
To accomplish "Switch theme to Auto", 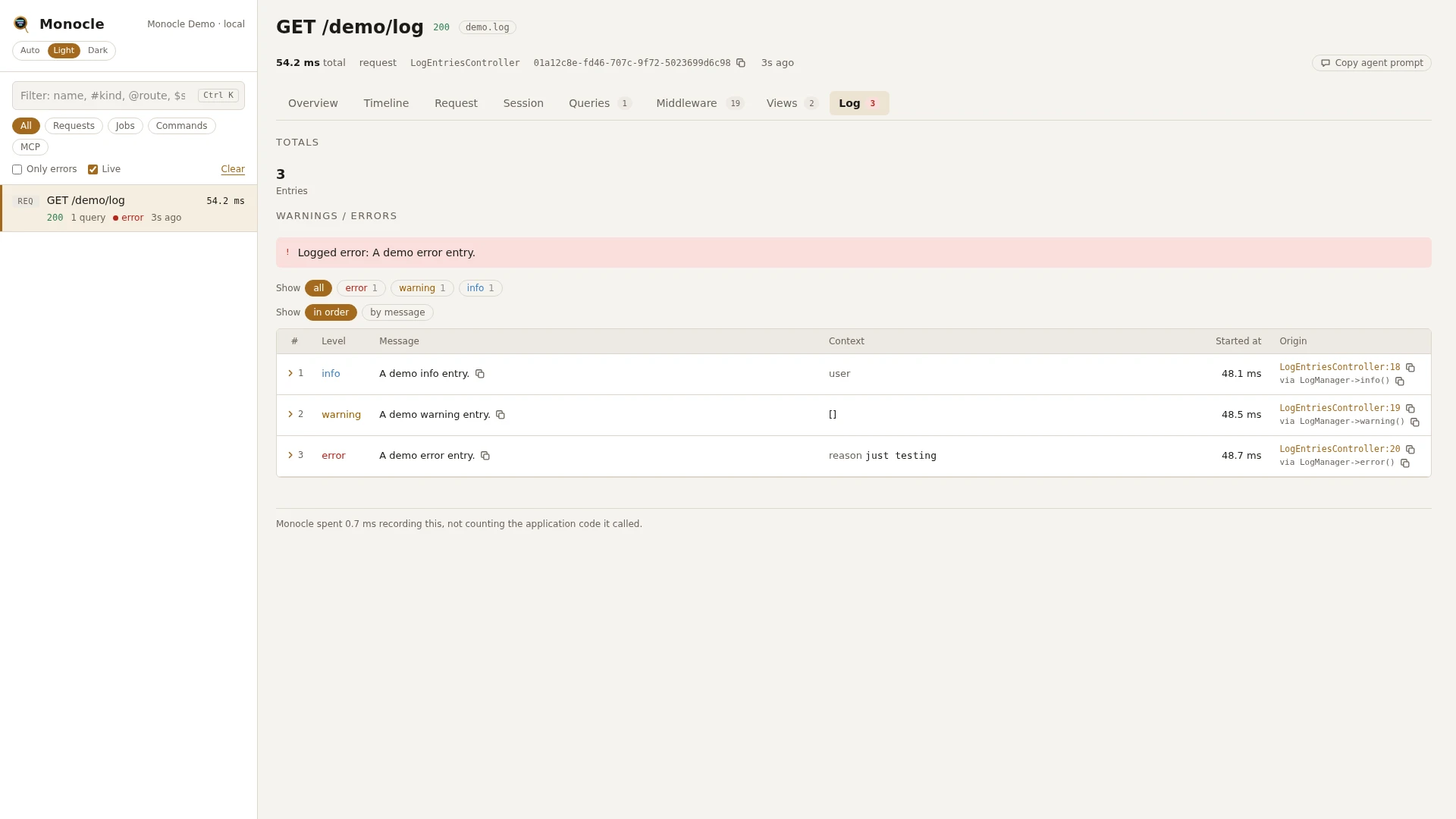I will [30, 51].
